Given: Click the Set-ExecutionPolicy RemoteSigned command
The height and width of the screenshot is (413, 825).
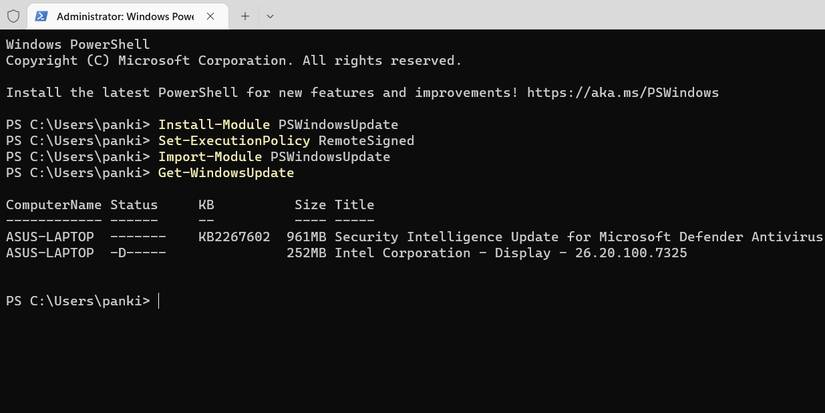Looking at the screenshot, I should pyautogui.click(x=286, y=141).
